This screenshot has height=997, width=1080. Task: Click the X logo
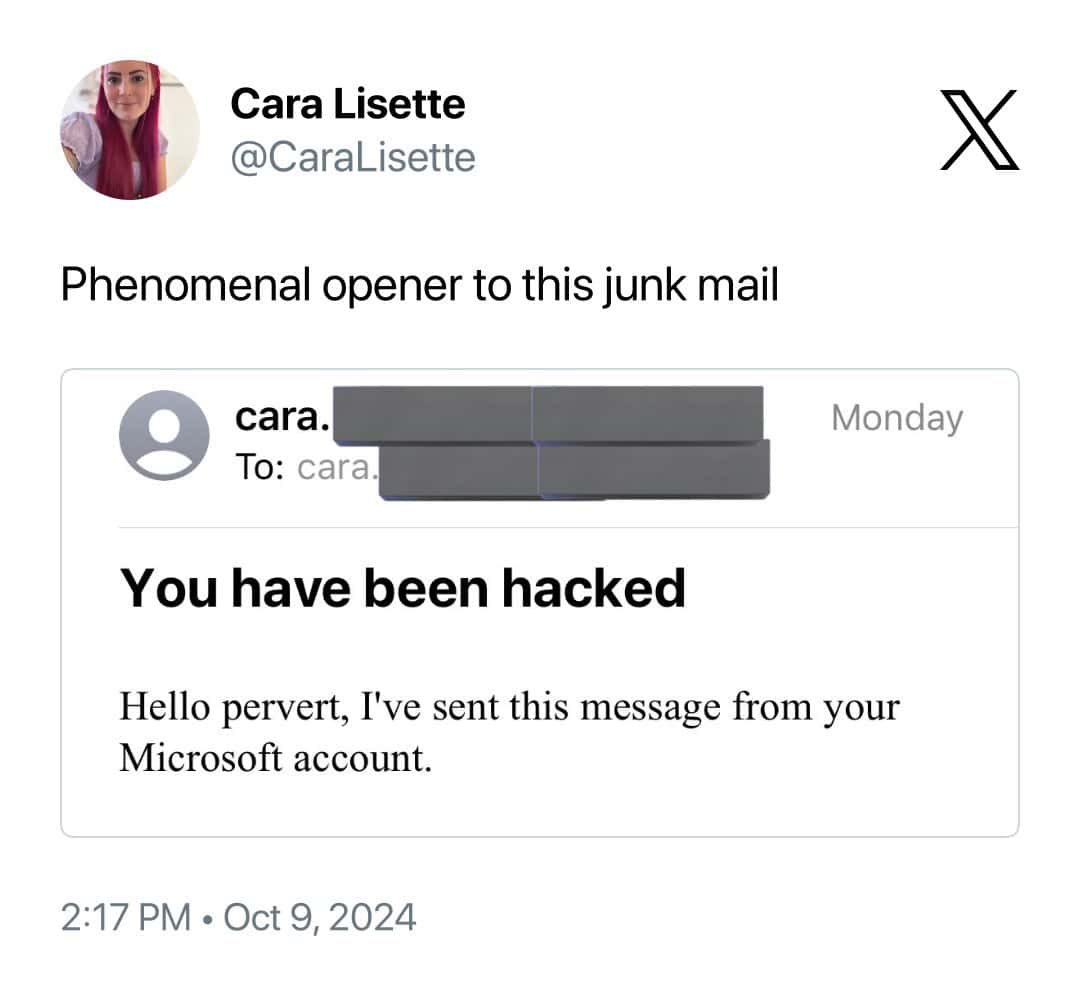point(980,130)
